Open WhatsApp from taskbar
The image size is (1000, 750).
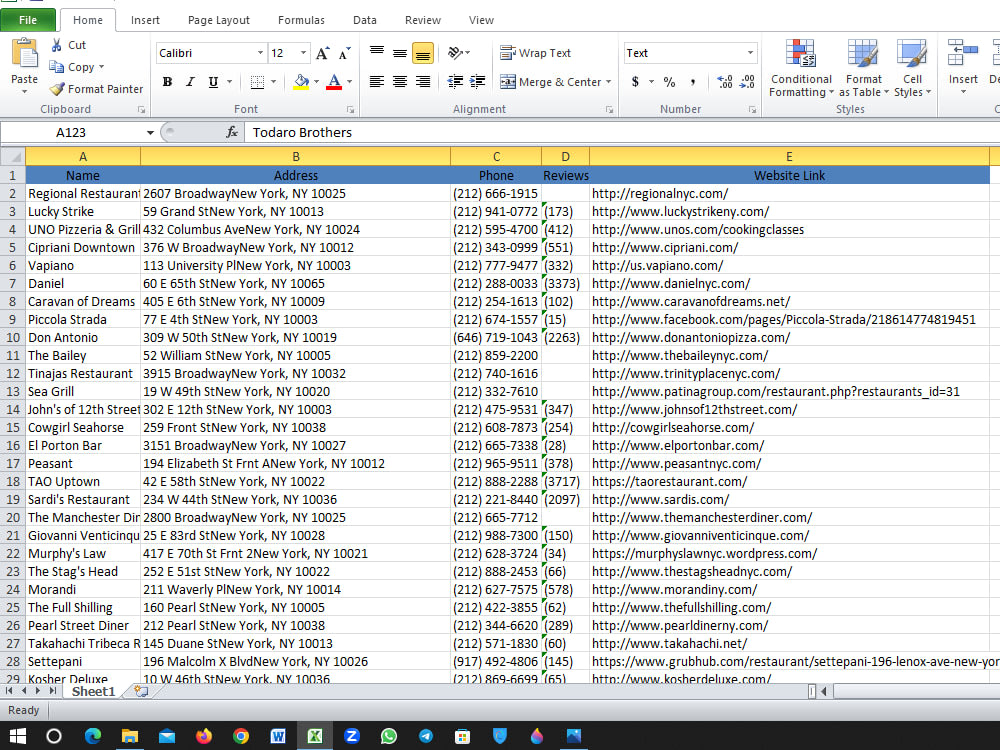point(388,736)
